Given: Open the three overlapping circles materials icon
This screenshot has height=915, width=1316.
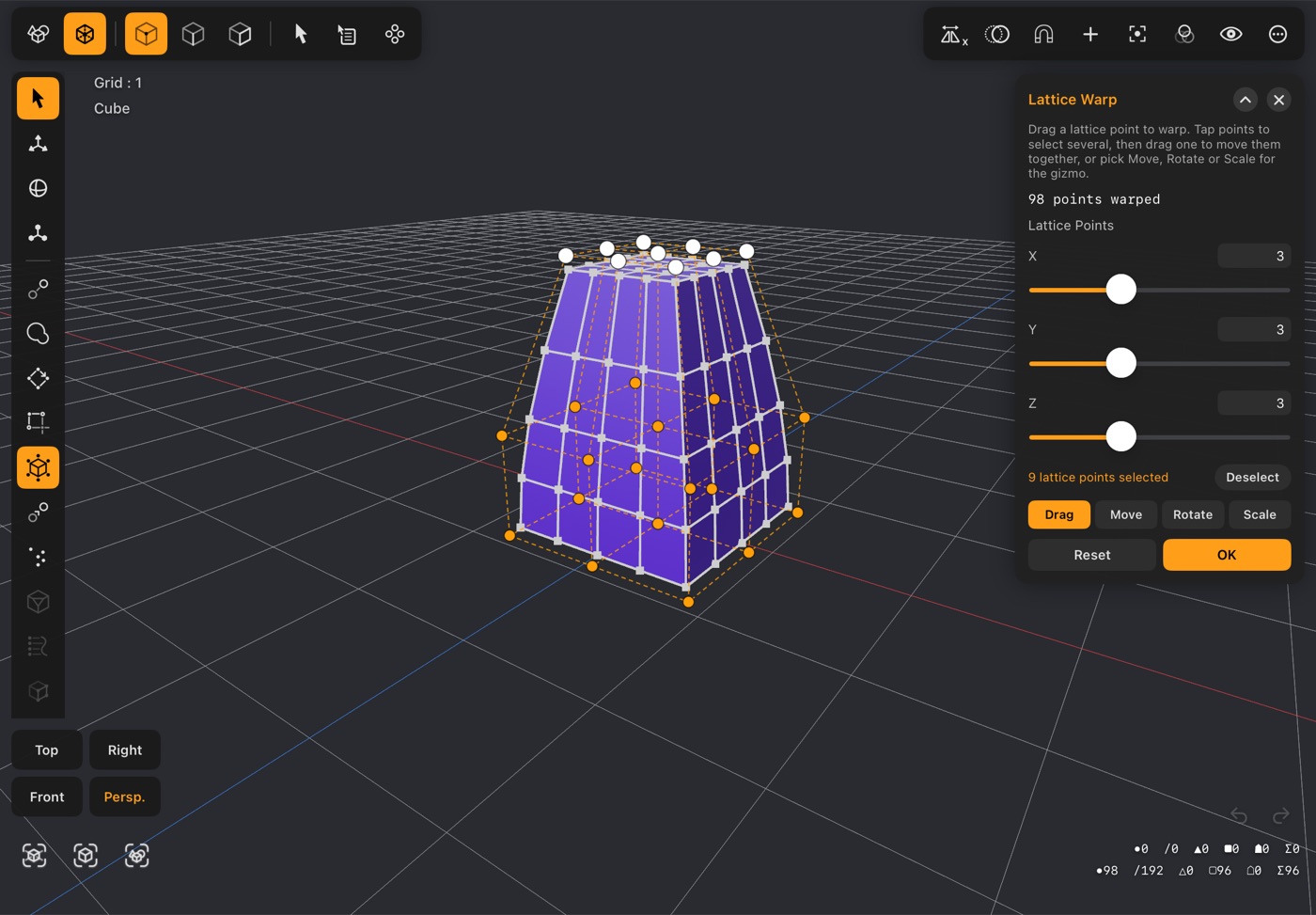Looking at the screenshot, I should coord(1184,35).
